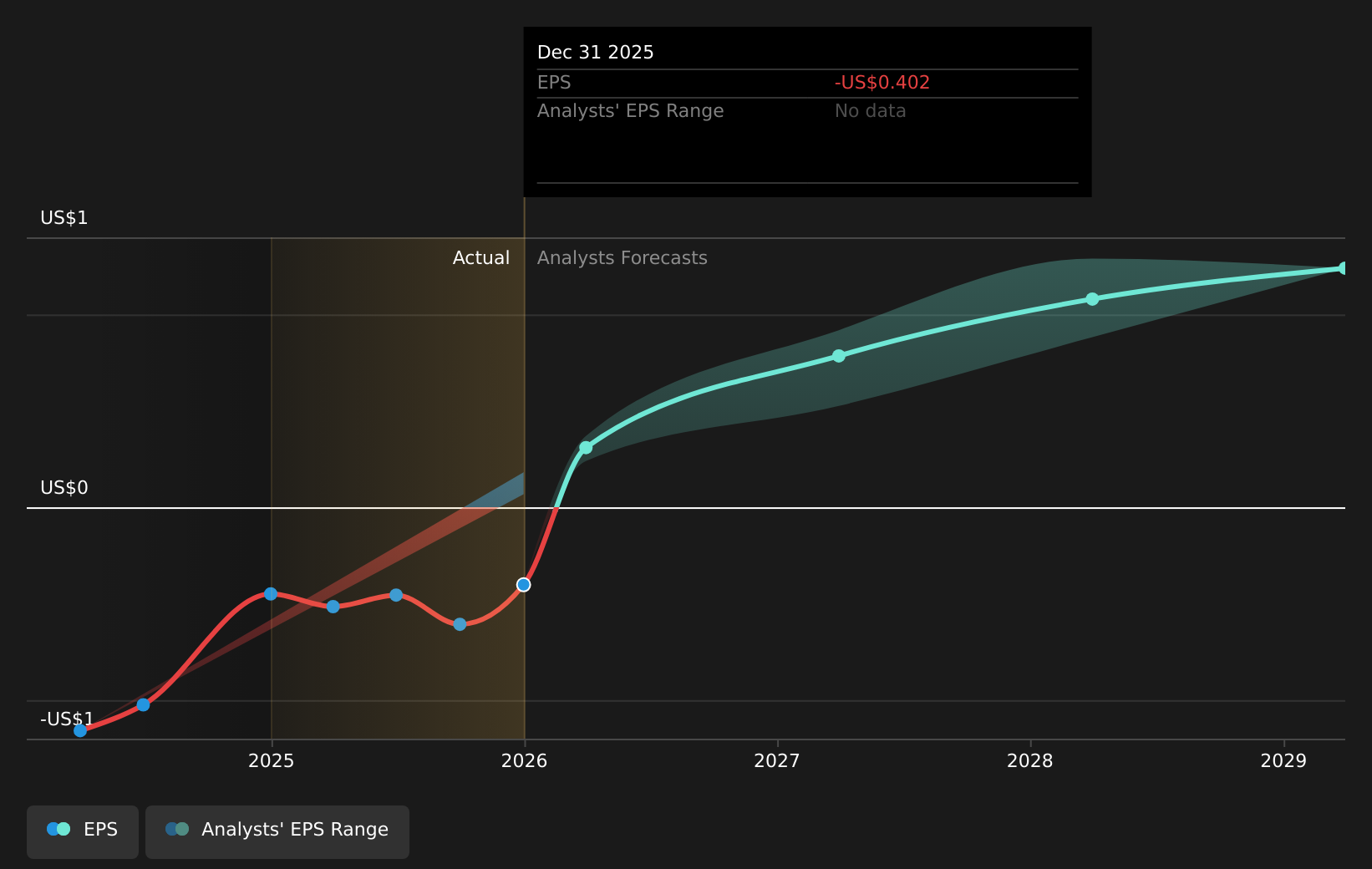Click Analysts' EPS Range row label in tooltip
The height and width of the screenshot is (869, 1372).
(631, 111)
